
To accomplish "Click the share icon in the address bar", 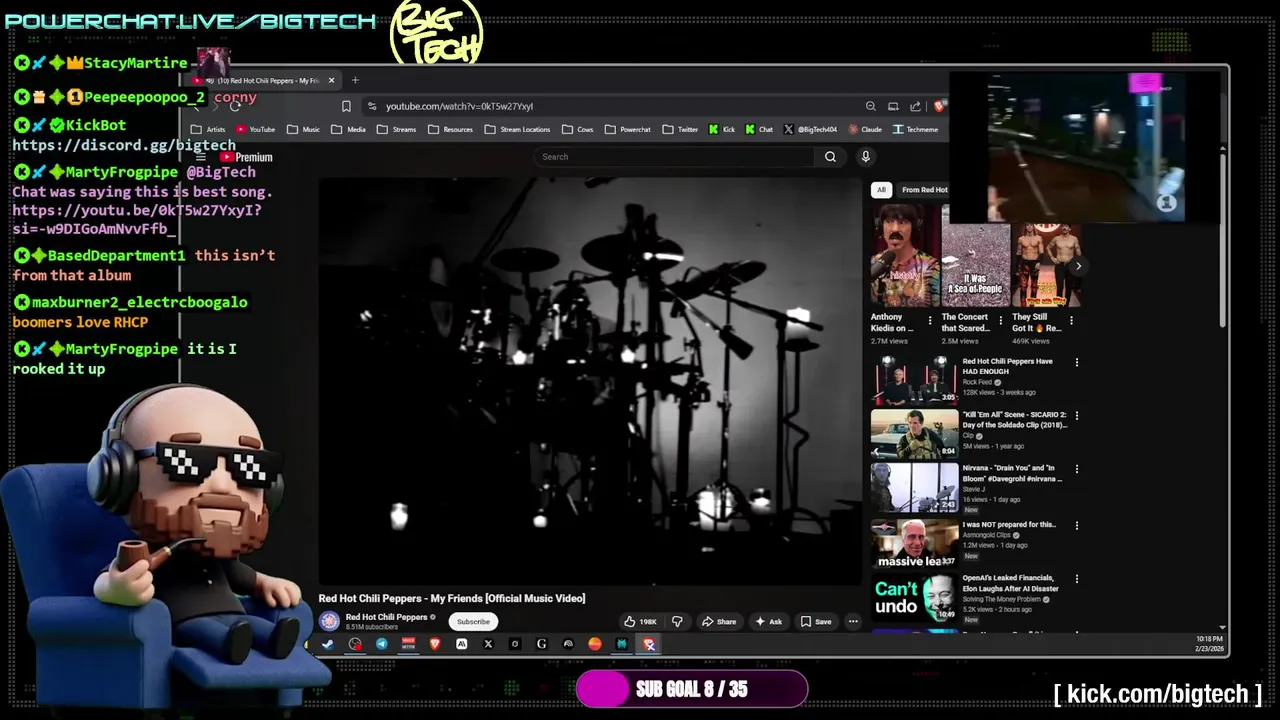I will [915, 106].
